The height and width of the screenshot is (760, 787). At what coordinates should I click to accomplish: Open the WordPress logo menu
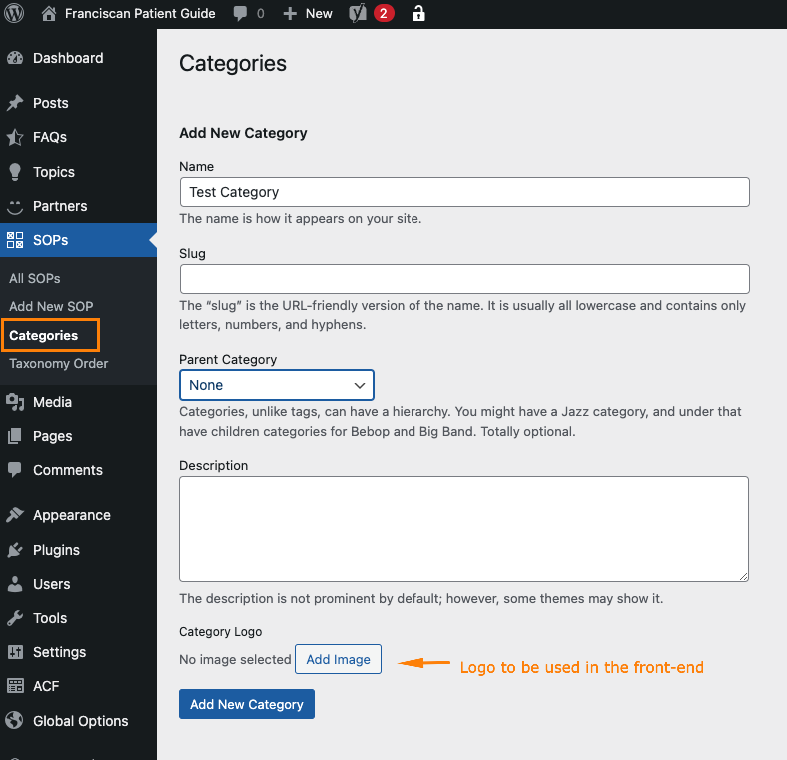point(14,13)
